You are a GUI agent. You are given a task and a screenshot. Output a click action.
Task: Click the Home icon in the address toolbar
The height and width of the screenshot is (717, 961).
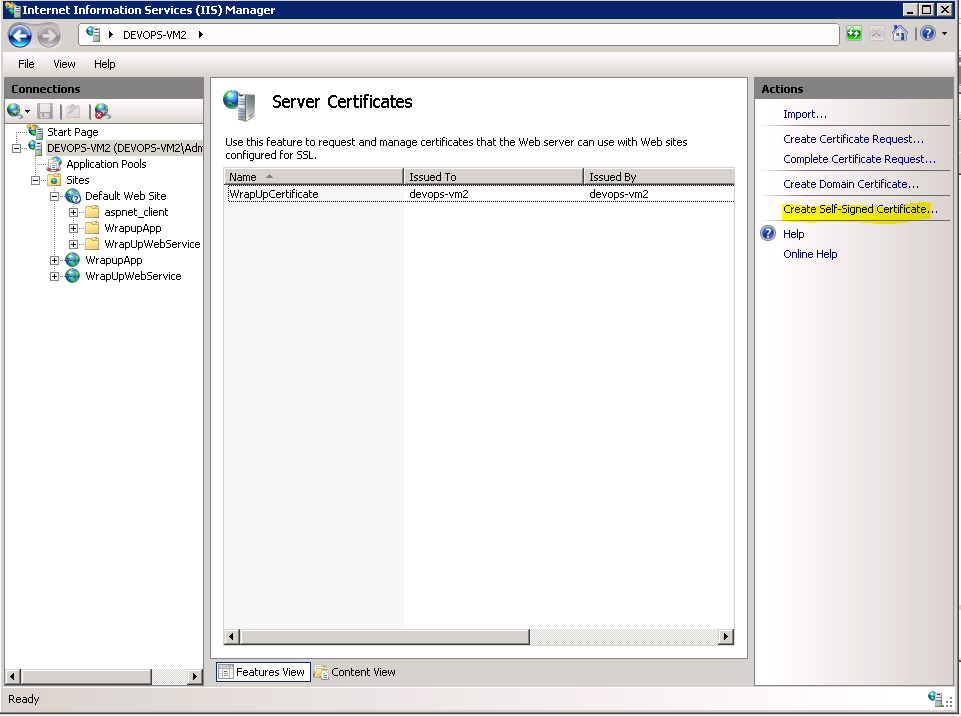coord(900,34)
